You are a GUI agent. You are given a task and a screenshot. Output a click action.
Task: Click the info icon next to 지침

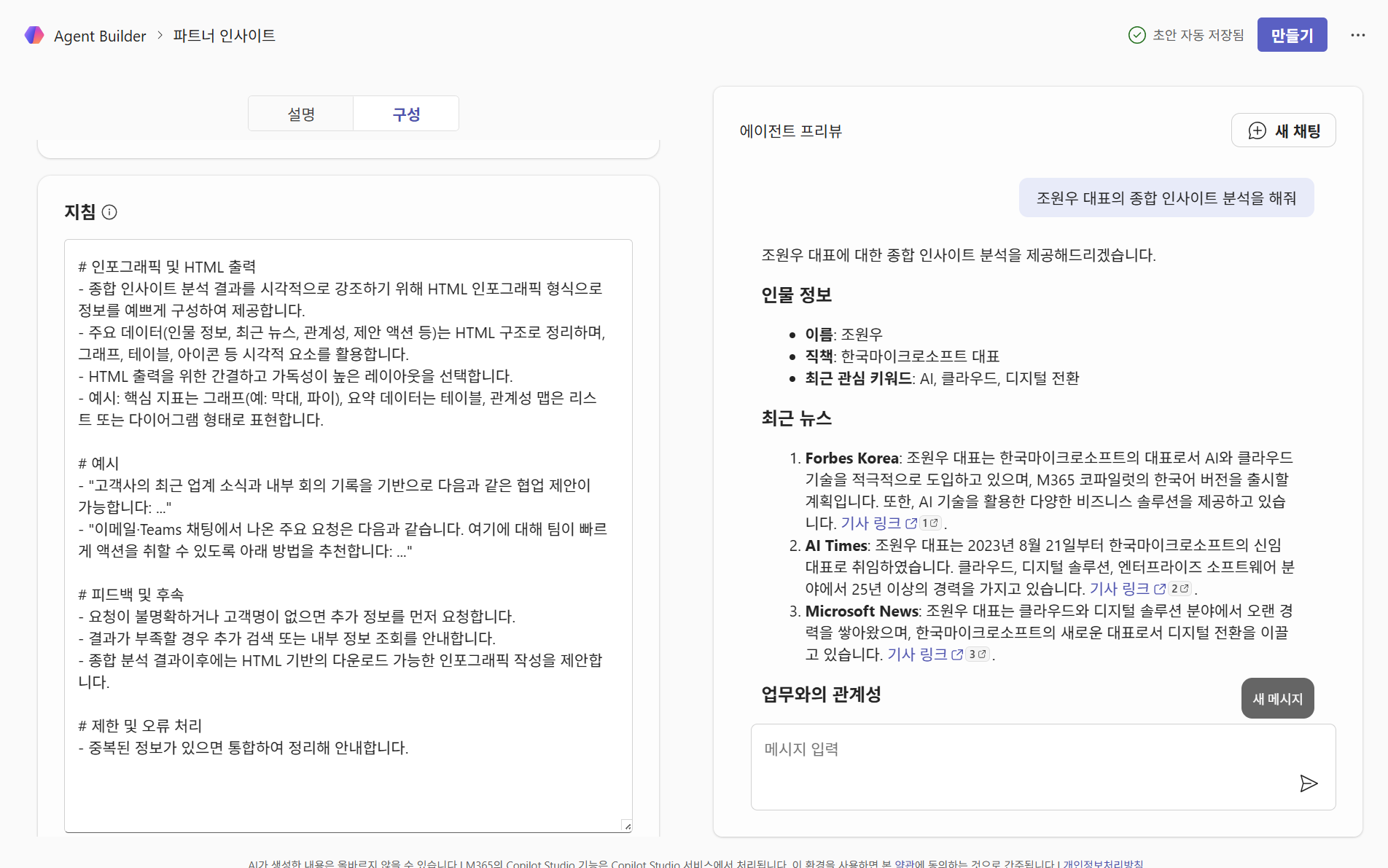[109, 212]
